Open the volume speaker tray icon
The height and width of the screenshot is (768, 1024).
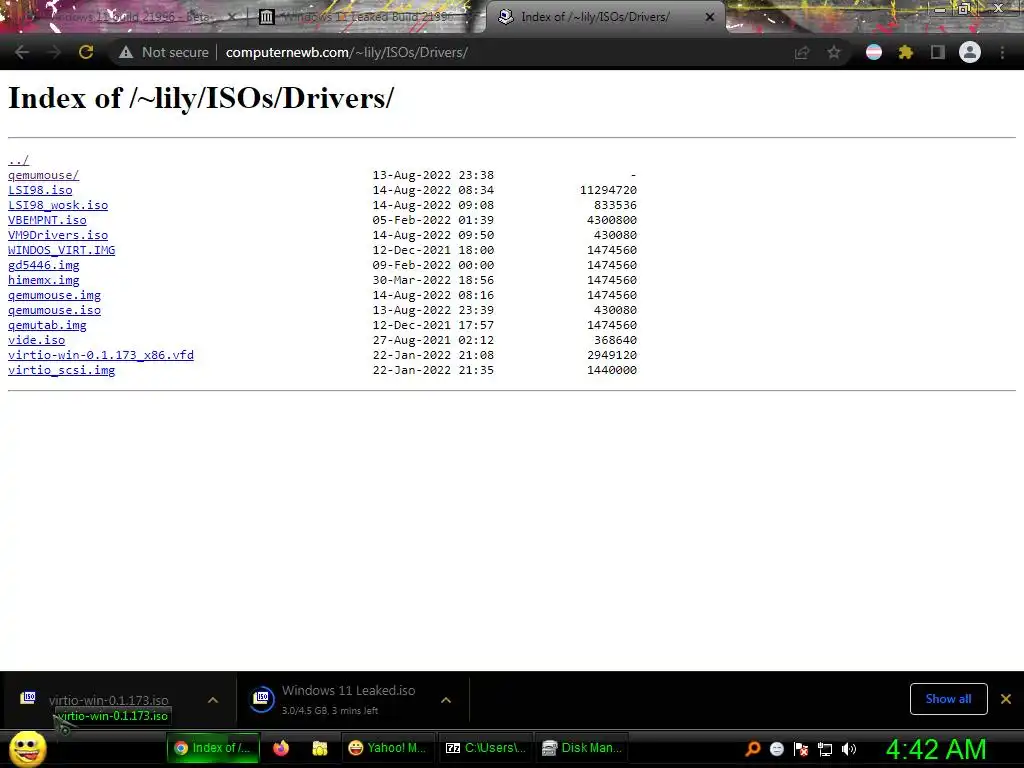click(x=849, y=749)
